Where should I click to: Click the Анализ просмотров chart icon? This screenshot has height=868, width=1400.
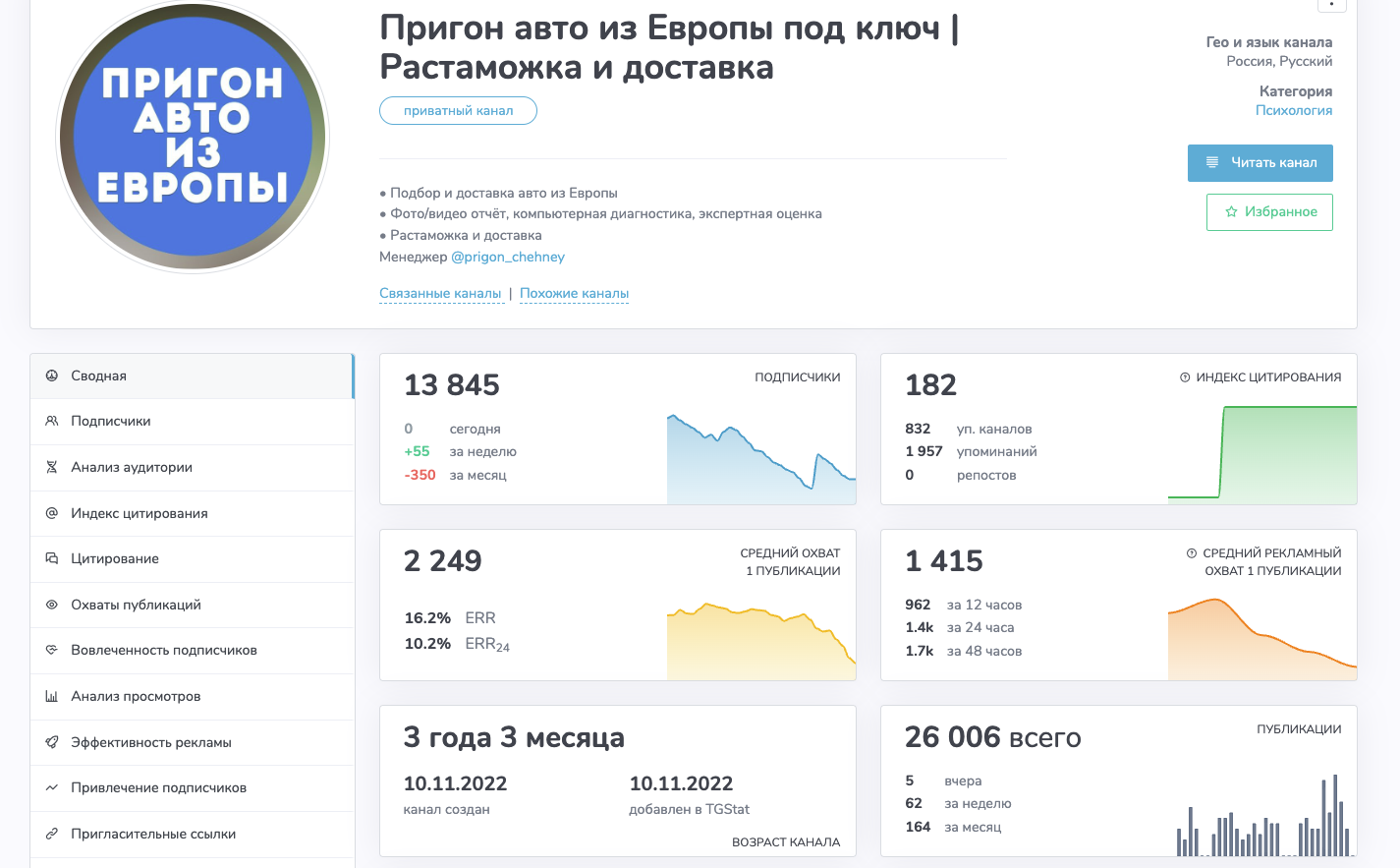click(x=51, y=696)
